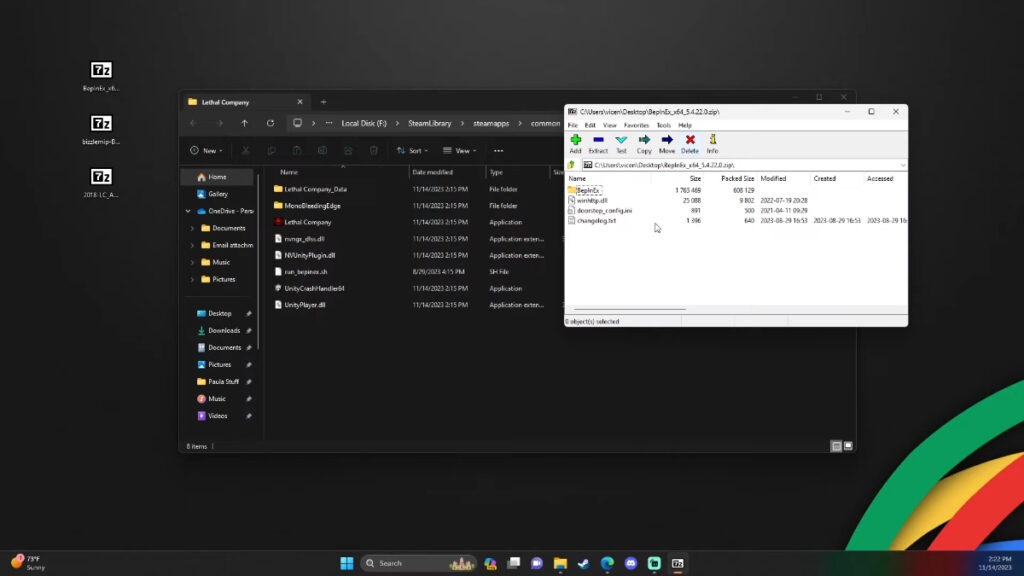Open the Windows Start menu icon
This screenshot has height=576, width=1024.
click(x=346, y=562)
